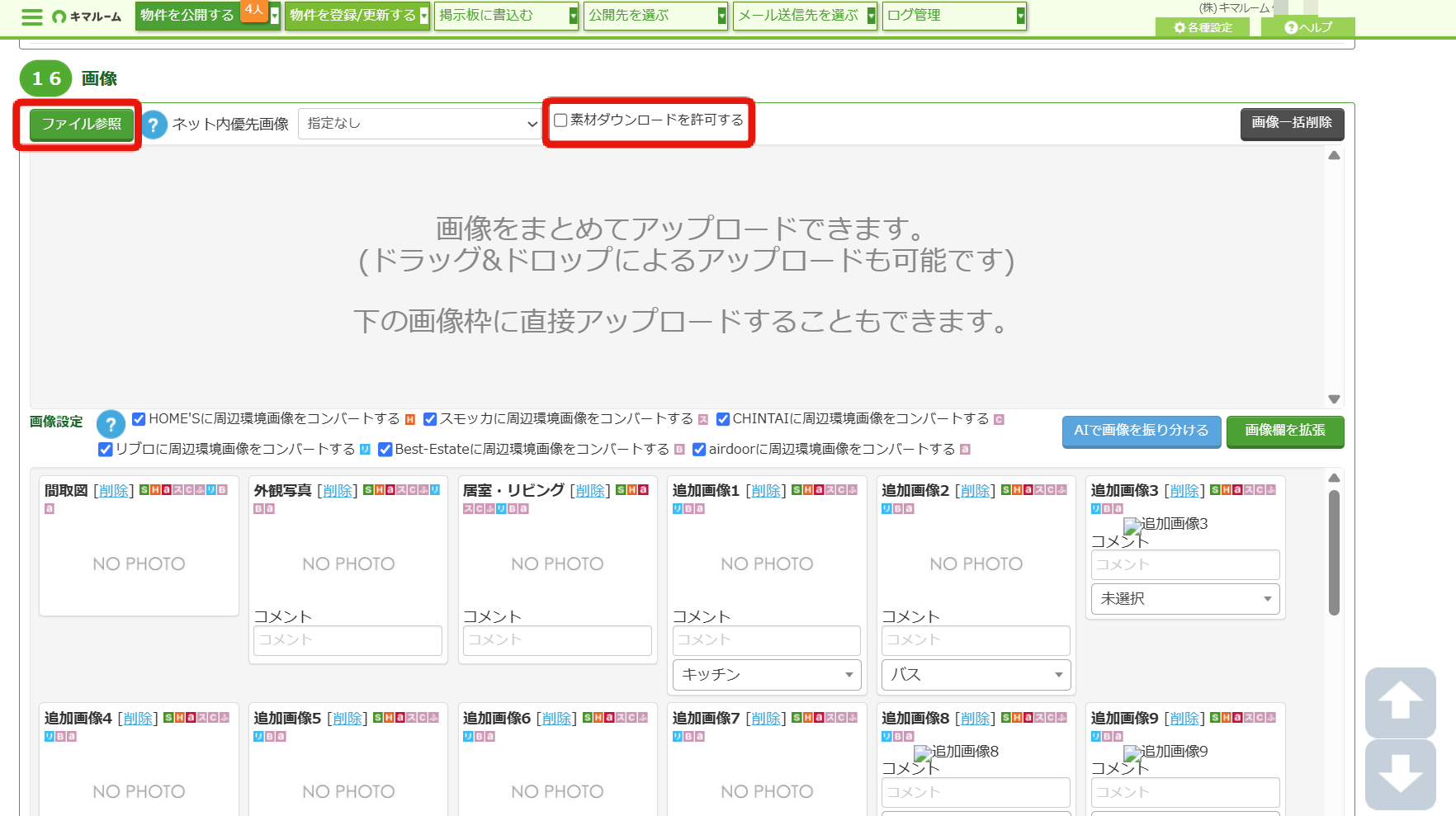Open help icon next to ネット内優先画像
1456x816 pixels.
click(x=154, y=125)
